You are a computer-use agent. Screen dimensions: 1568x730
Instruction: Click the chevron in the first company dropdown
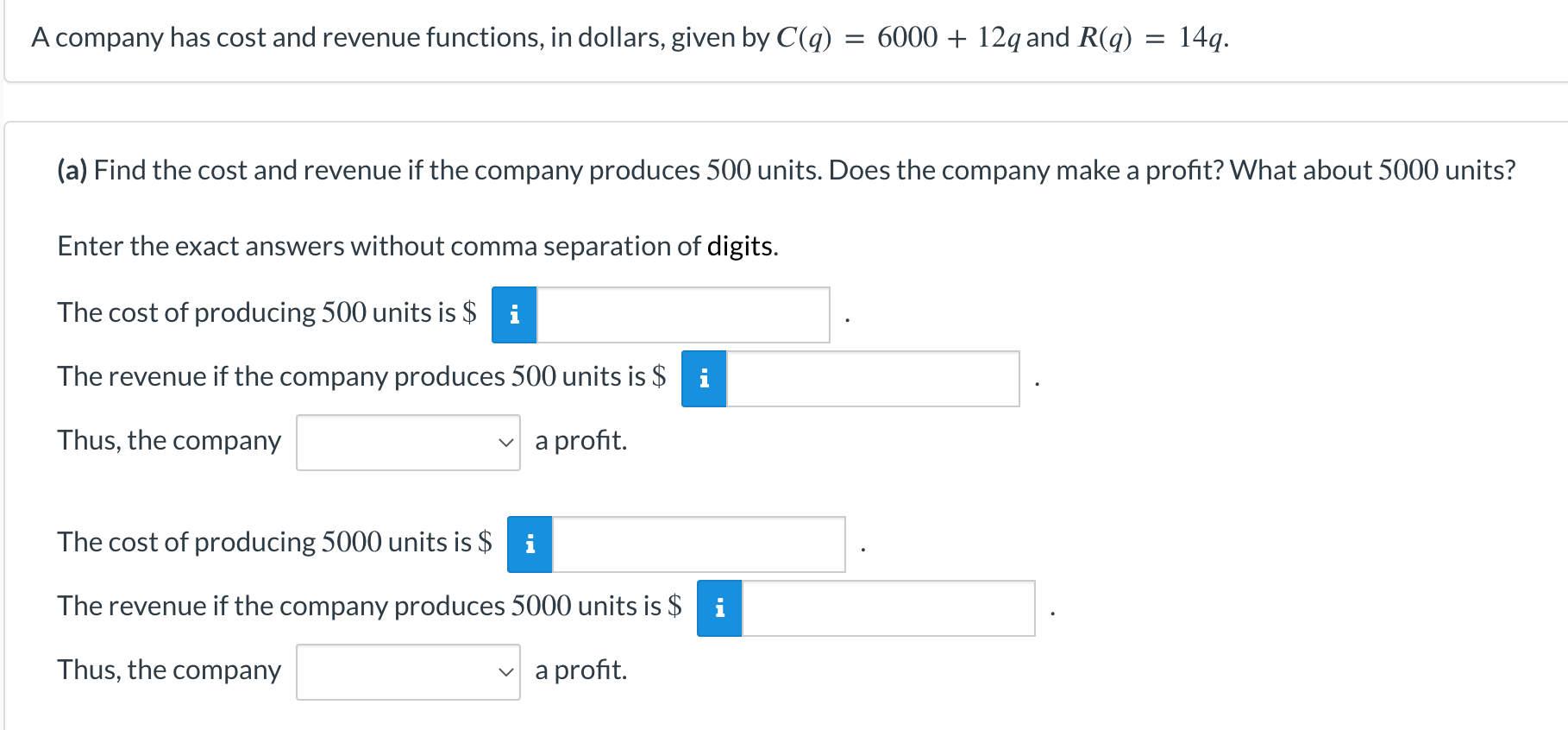click(x=506, y=443)
